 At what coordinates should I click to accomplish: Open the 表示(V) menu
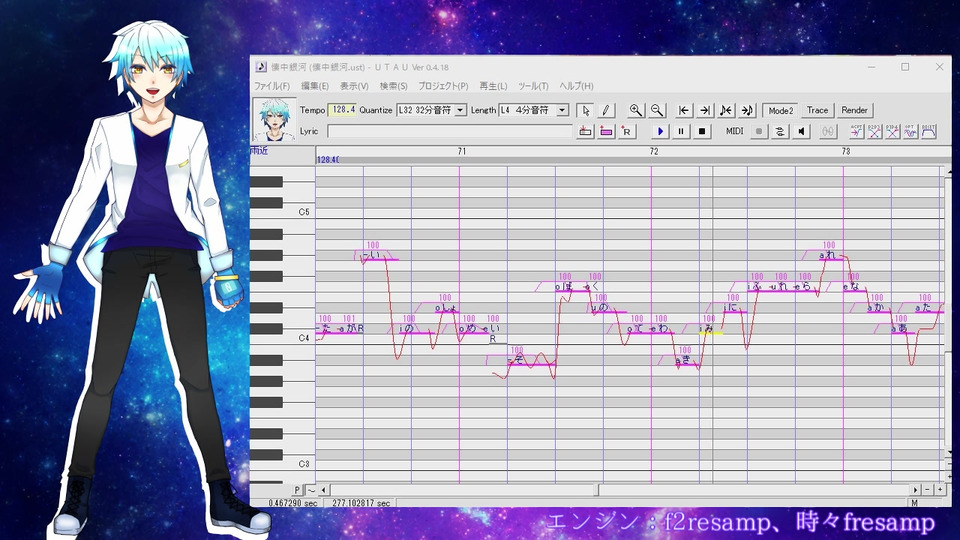tap(354, 86)
